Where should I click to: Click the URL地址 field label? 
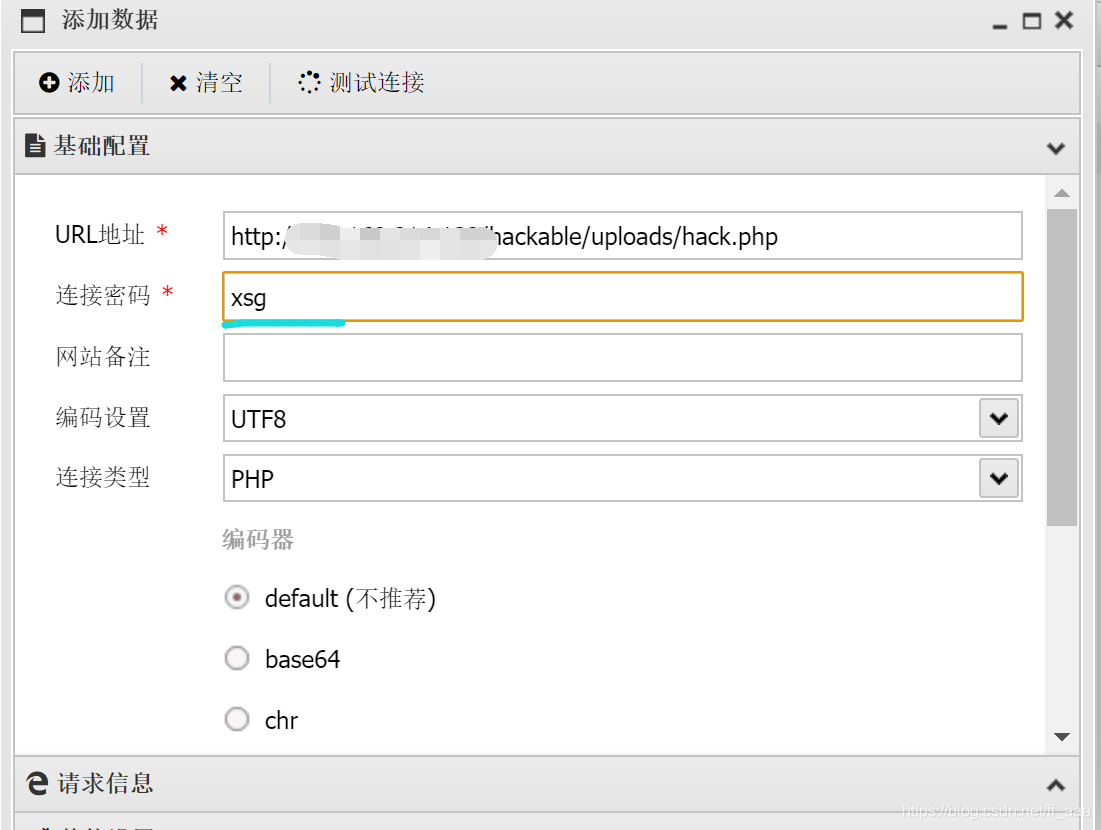(100, 235)
